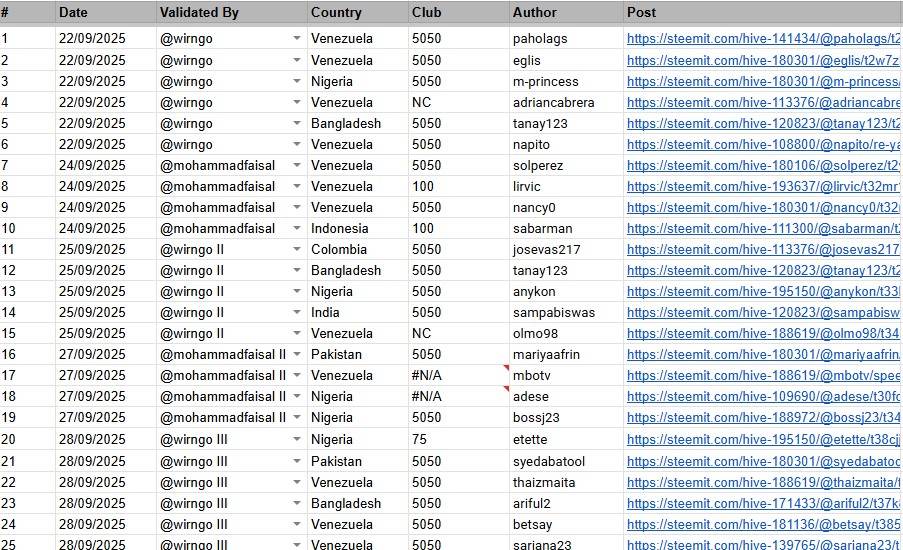Image resolution: width=903 pixels, height=550 pixels.
Task: Open the thaizmaita steemit post link
Action: [763, 483]
